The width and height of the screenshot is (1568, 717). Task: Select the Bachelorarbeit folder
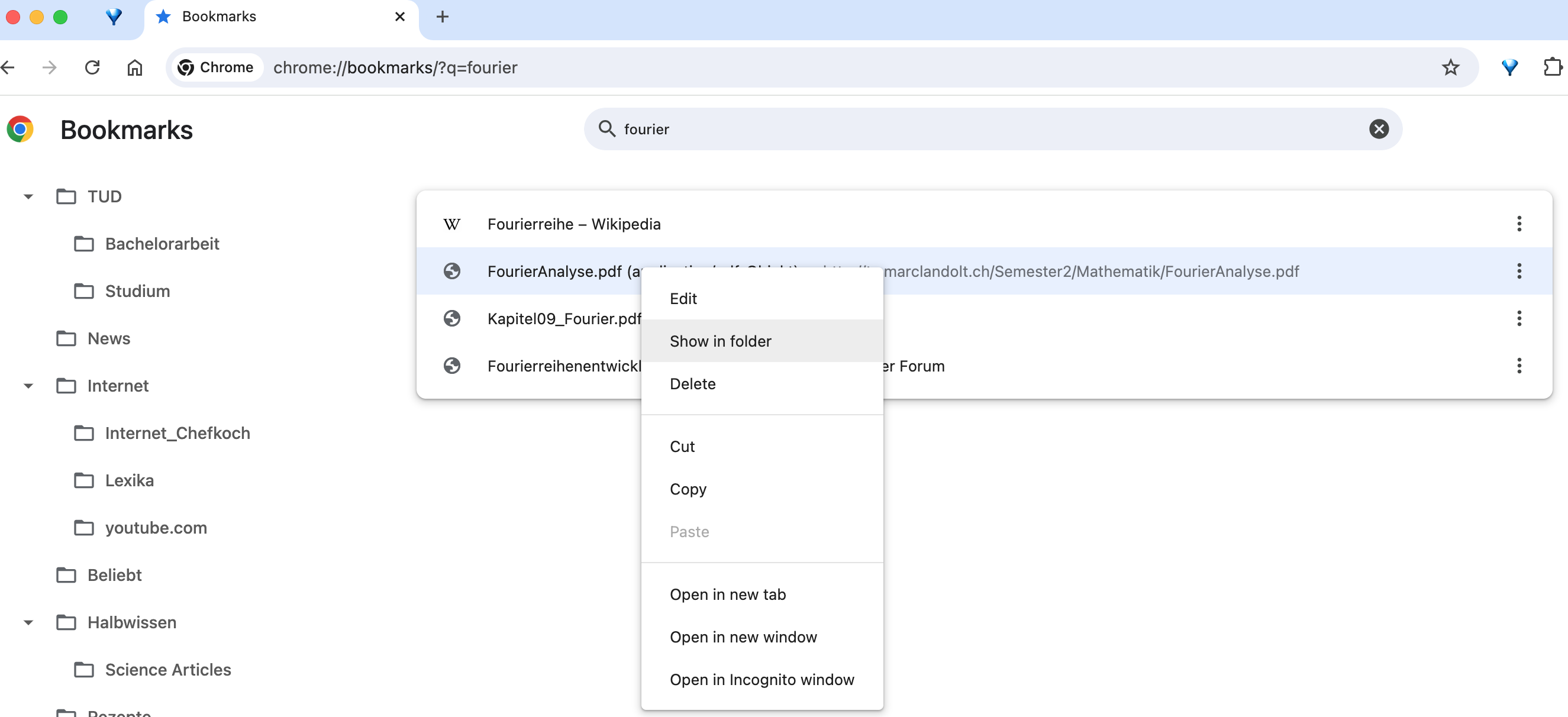(x=162, y=244)
